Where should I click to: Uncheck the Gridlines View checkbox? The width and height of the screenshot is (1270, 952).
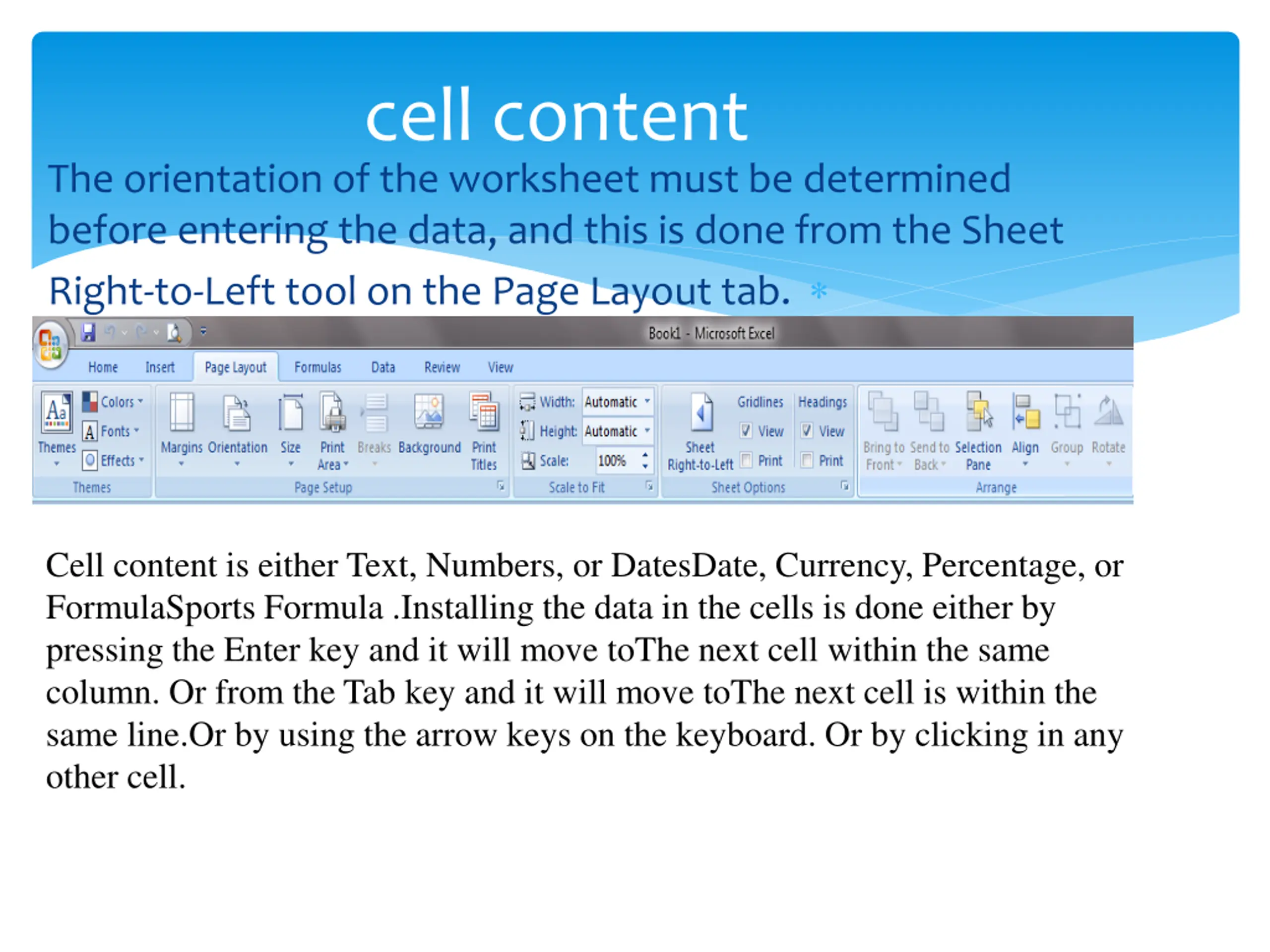[746, 430]
